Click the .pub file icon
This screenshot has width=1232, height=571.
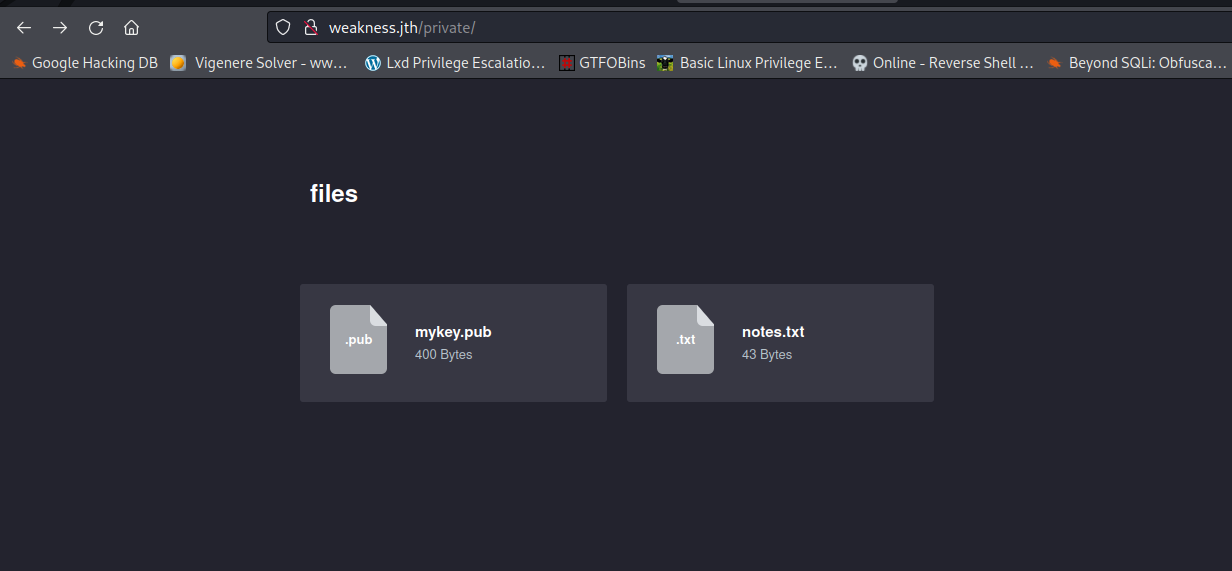pos(358,339)
